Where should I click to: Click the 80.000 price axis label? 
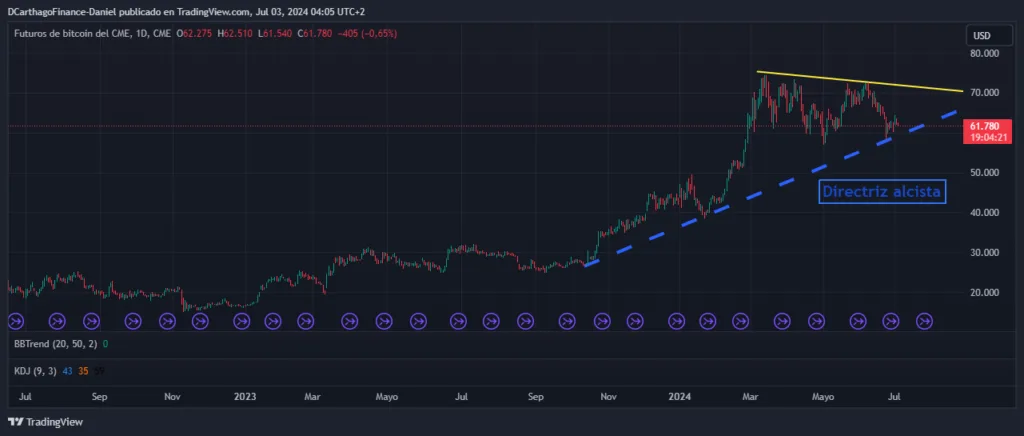click(985, 53)
